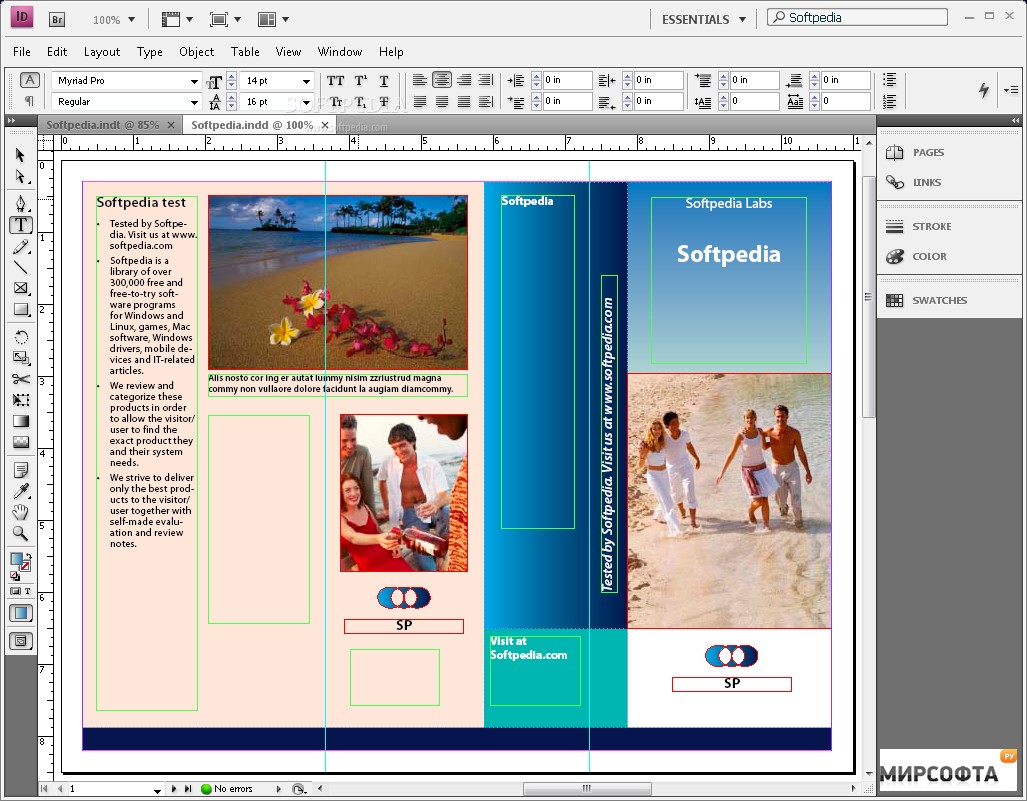The height and width of the screenshot is (801, 1027).
Task: Open the Layout menu
Action: (102, 52)
